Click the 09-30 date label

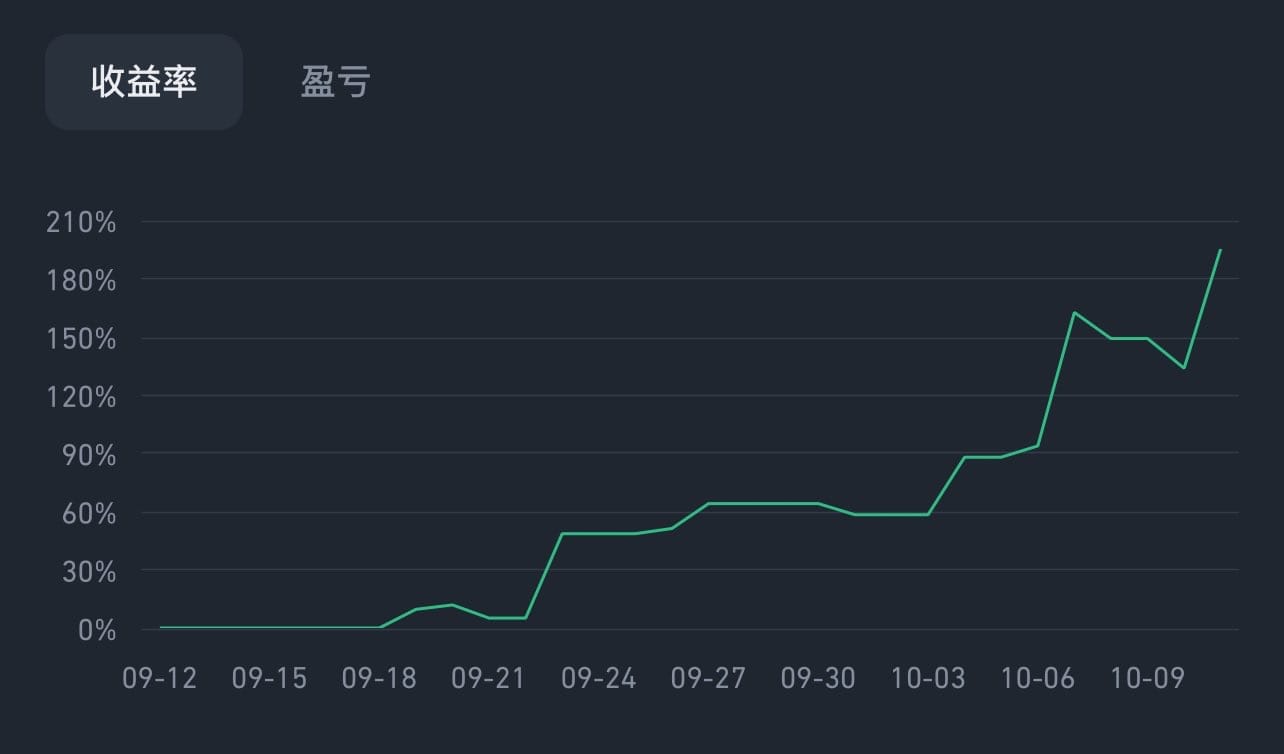point(819,679)
